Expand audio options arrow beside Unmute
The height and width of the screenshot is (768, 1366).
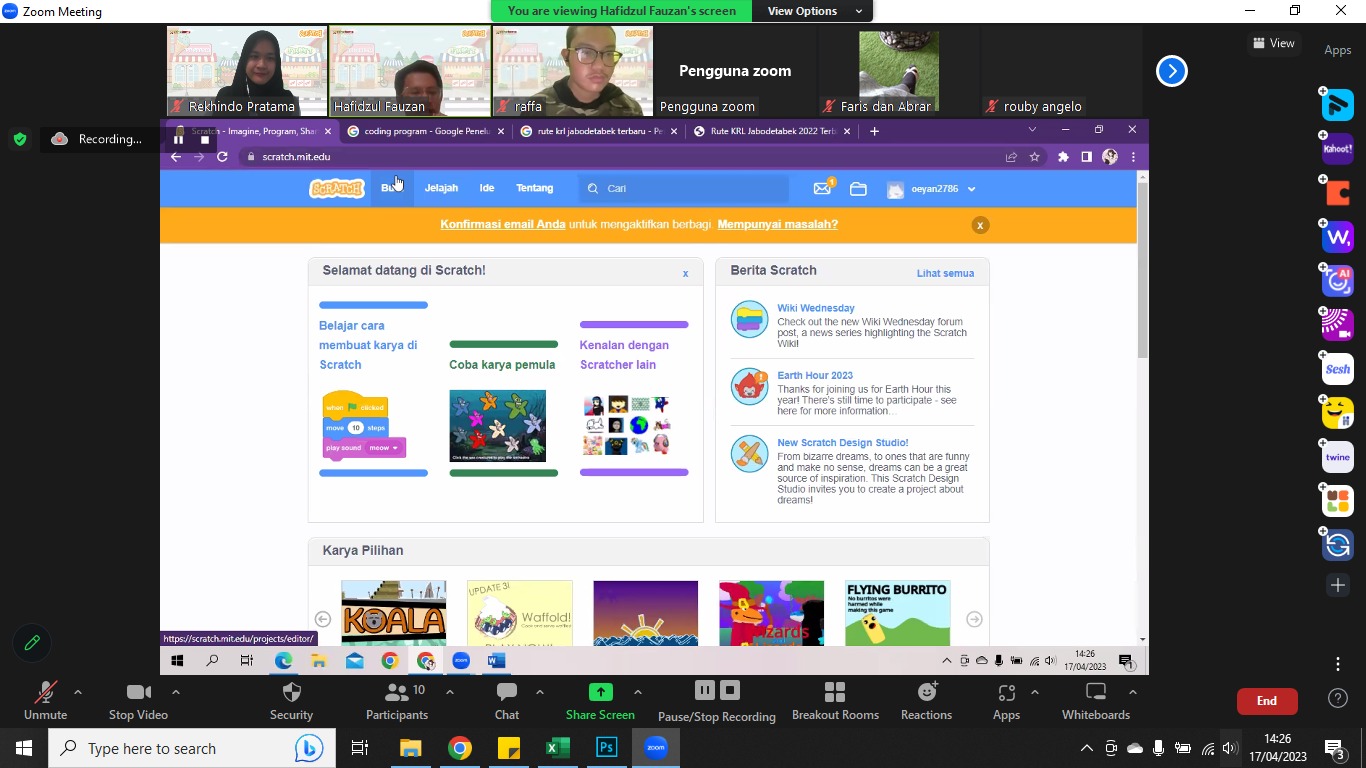pos(78,692)
